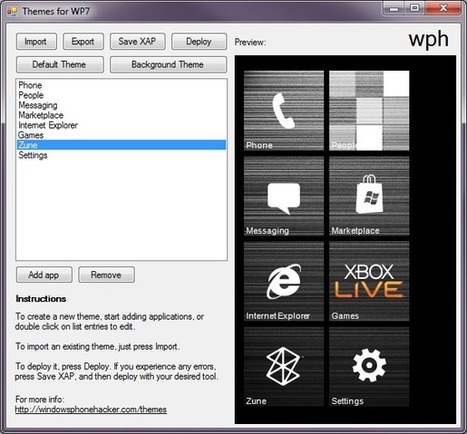Viewport: 467px width, 434px height.
Task: Select the Marketplace shopping bag tile
Action: coord(369,196)
